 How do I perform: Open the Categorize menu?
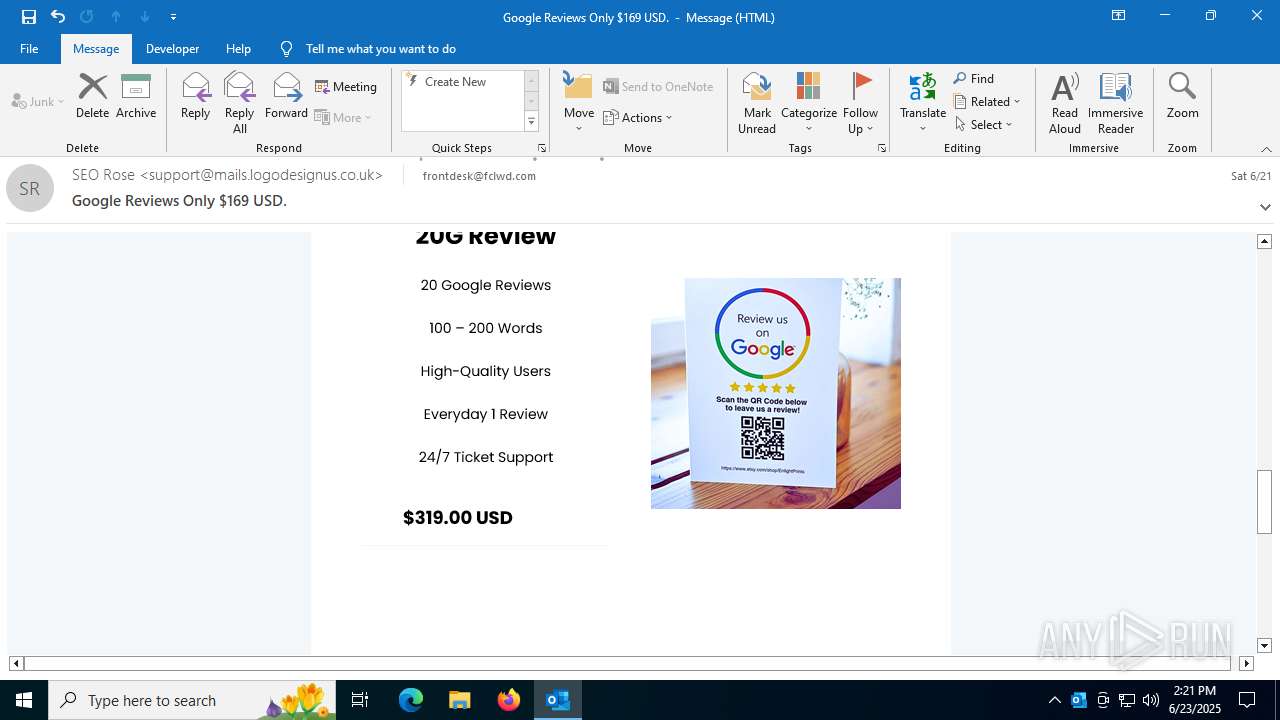(x=809, y=103)
